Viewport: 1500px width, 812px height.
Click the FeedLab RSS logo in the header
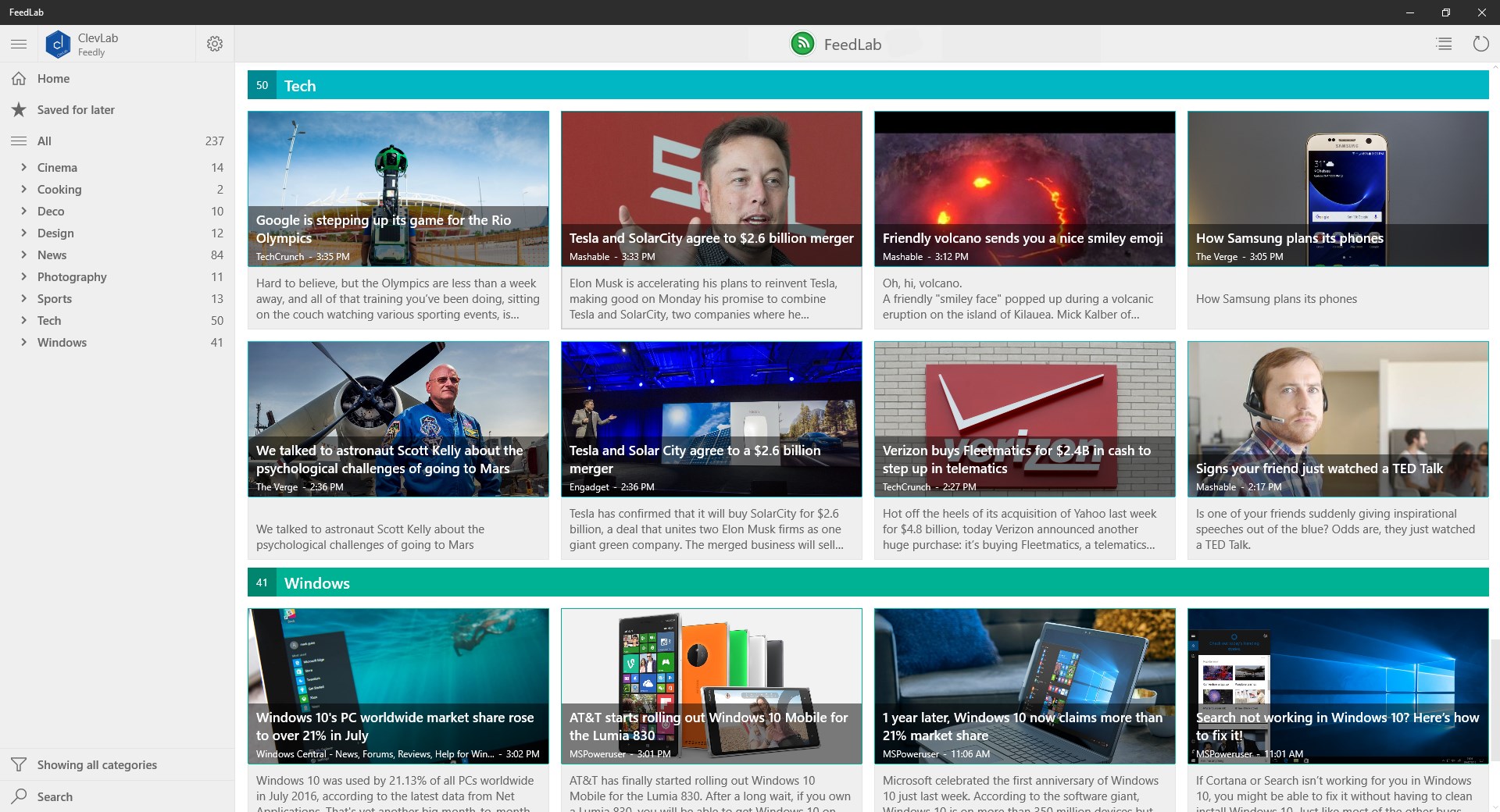pyautogui.click(x=803, y=44)
